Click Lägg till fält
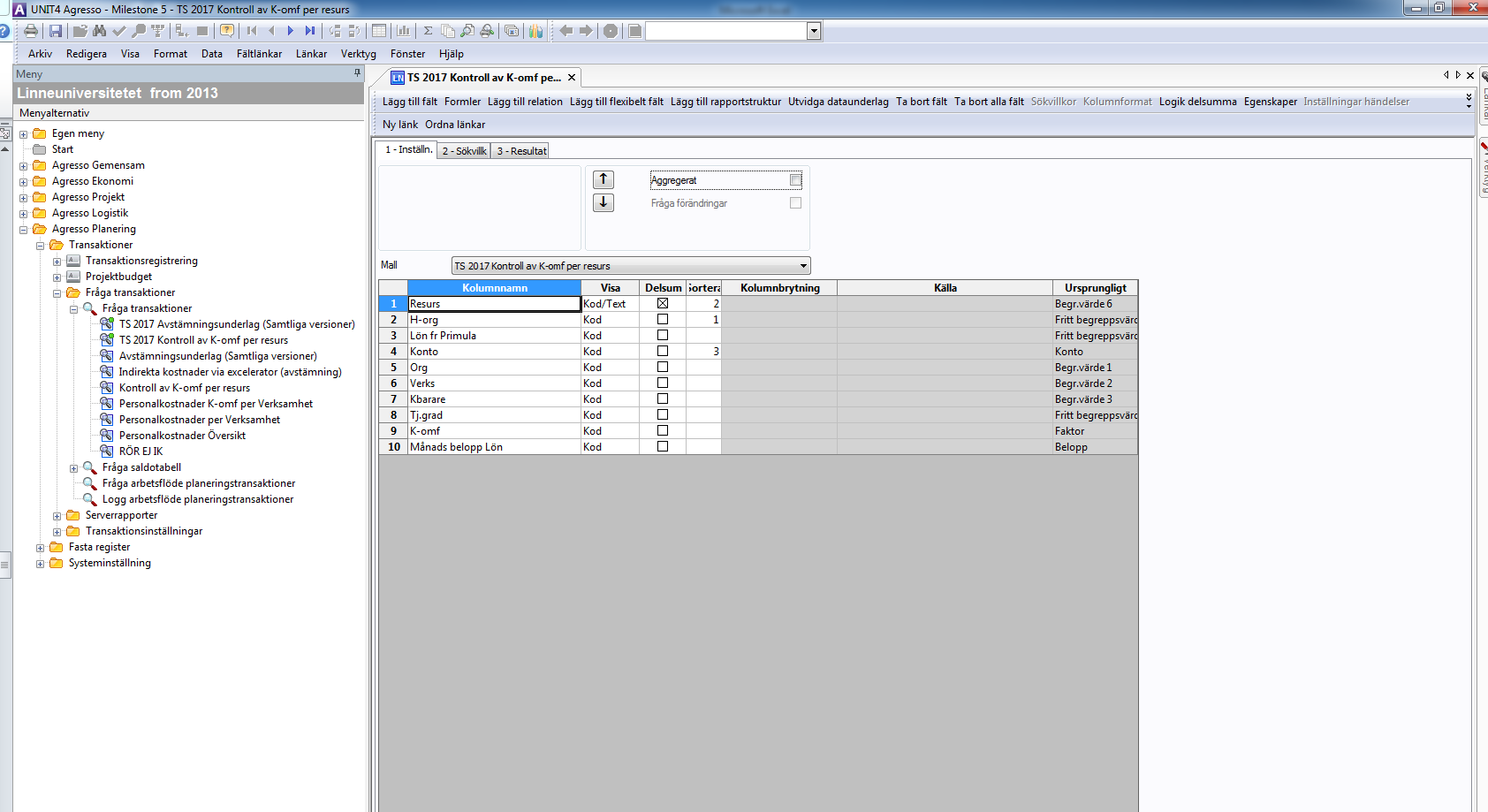1488x812 pixels. [410, 102]
